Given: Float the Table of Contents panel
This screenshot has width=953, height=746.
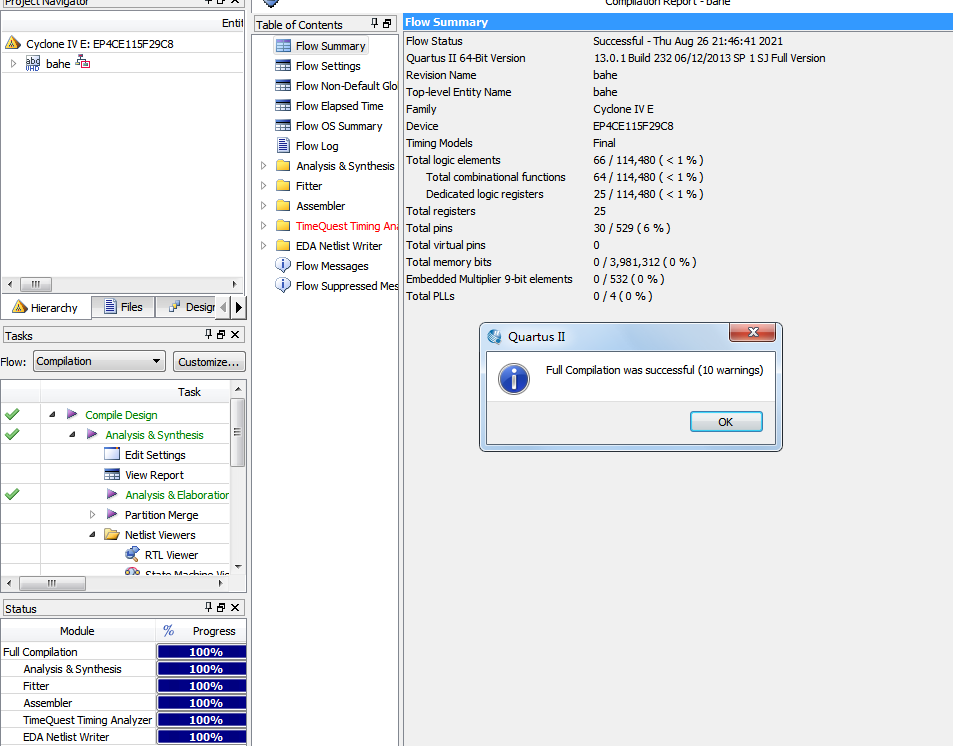Looking at the screenshot, I should (x=387, y=23).
